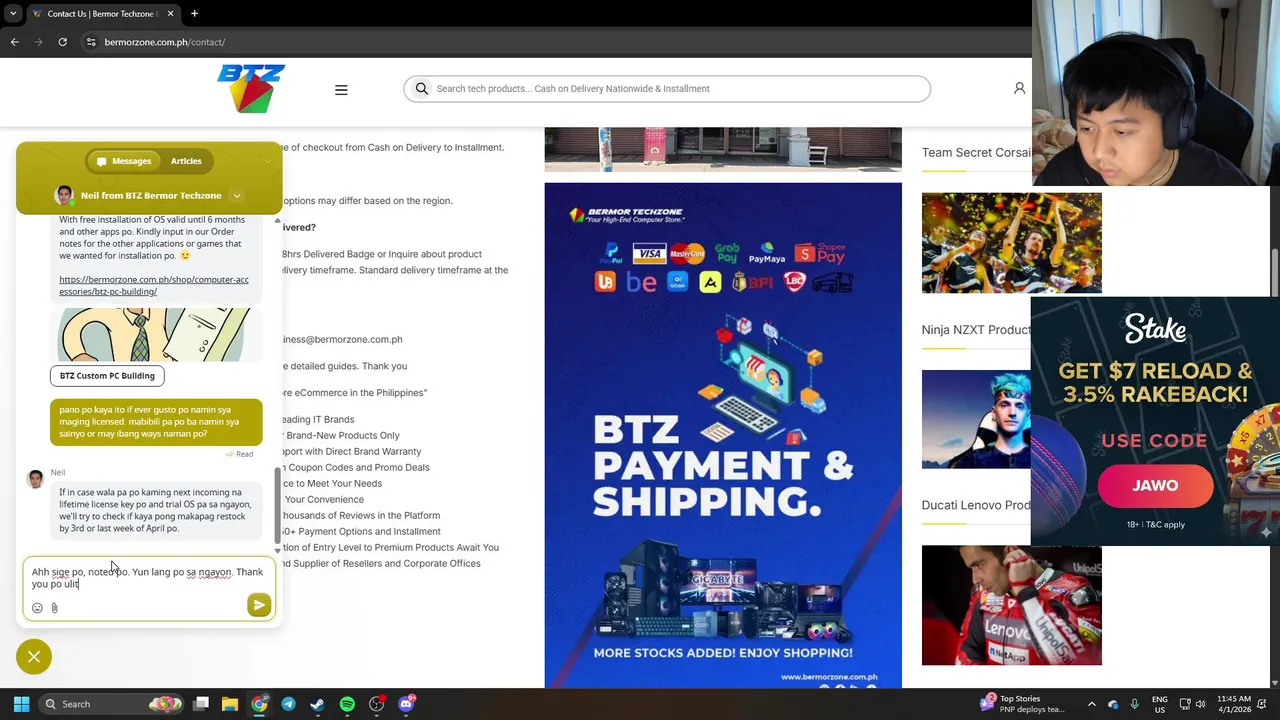Open Task View on the taskbar
The image size is (1280, 720).
201,704
